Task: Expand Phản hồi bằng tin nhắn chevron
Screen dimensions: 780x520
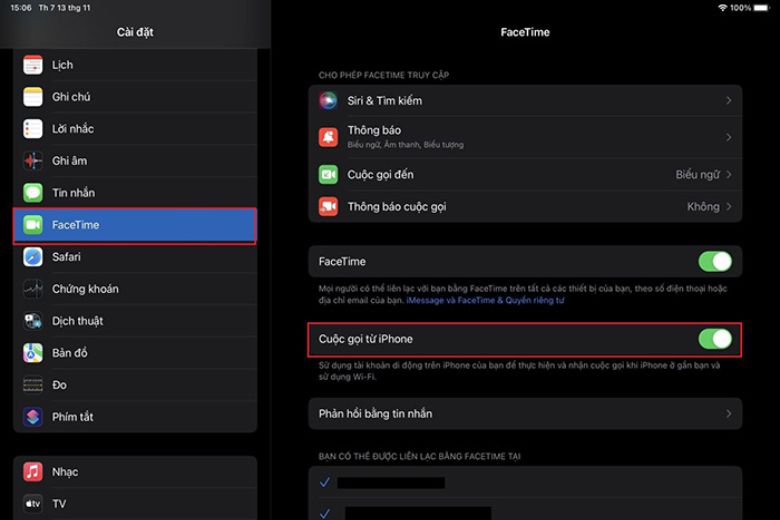Action: click(728, 414)
